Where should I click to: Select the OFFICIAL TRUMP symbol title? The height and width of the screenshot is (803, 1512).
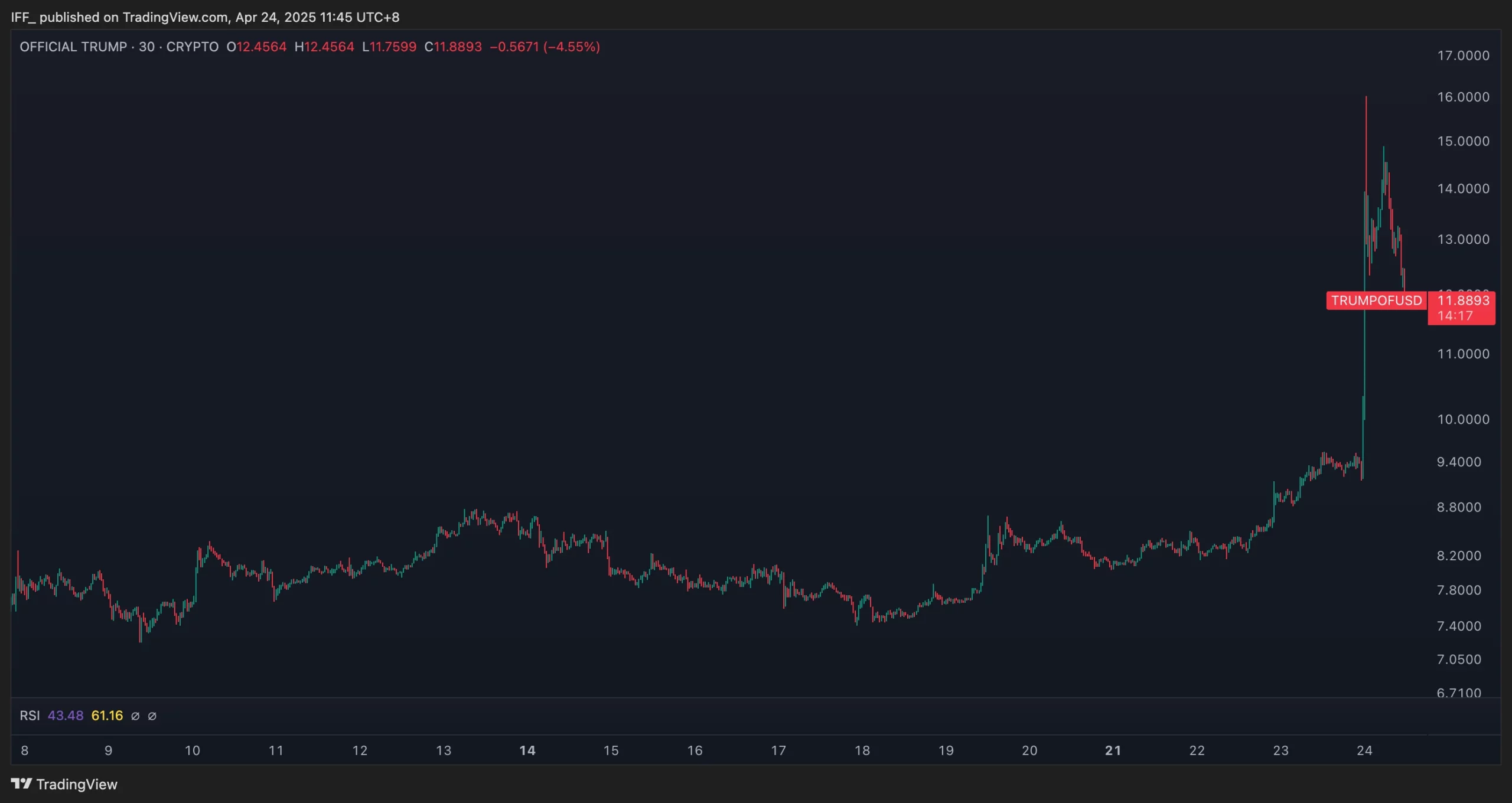(73, 47)
